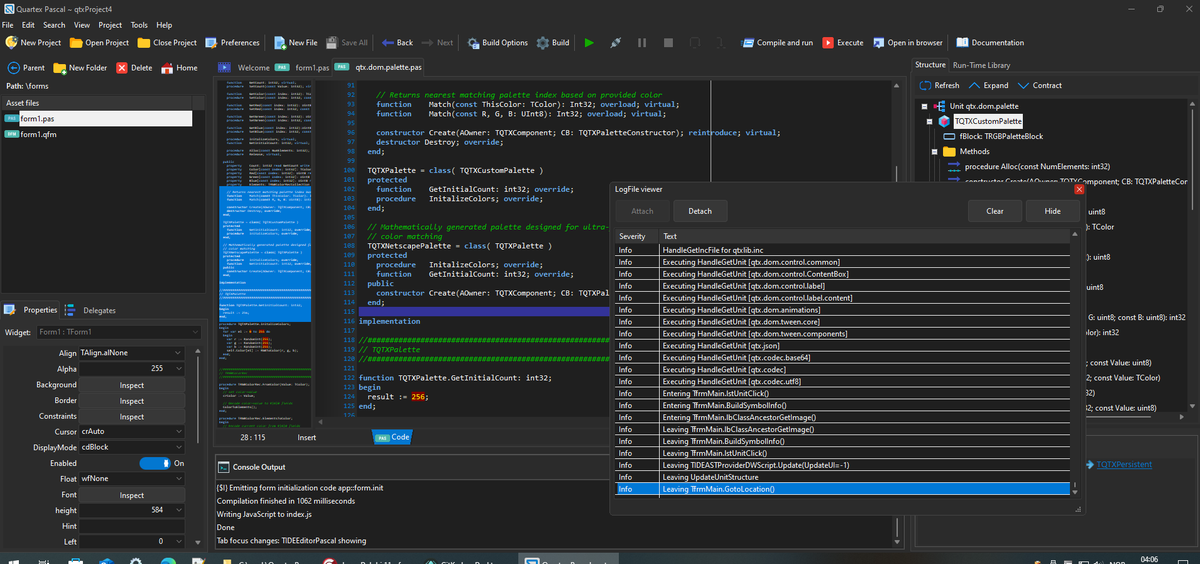The image size is (1200, 564).
Task: Collapse the Methods node in Structure tree
Action: click(x=933, y=151)
